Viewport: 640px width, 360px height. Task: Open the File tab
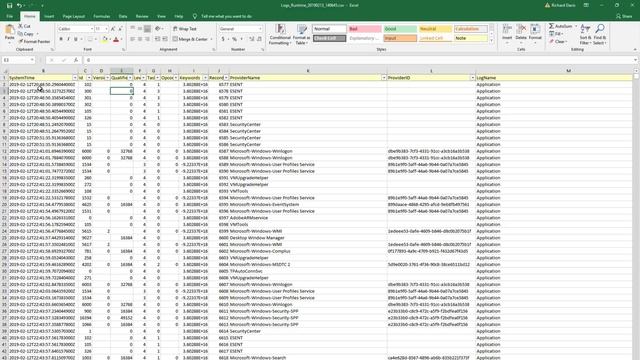tap(9, 16)
